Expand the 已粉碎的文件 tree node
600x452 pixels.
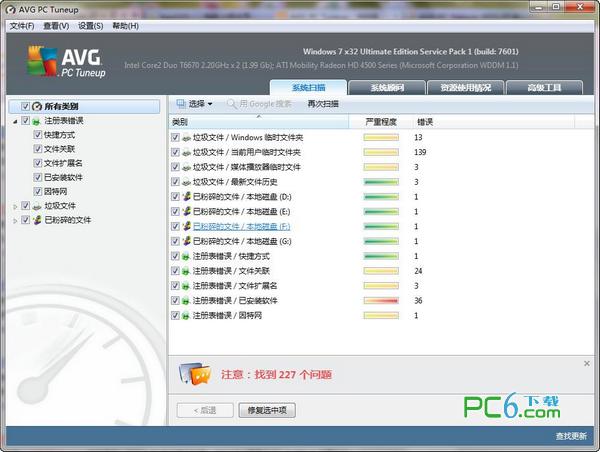pos(15,221)
